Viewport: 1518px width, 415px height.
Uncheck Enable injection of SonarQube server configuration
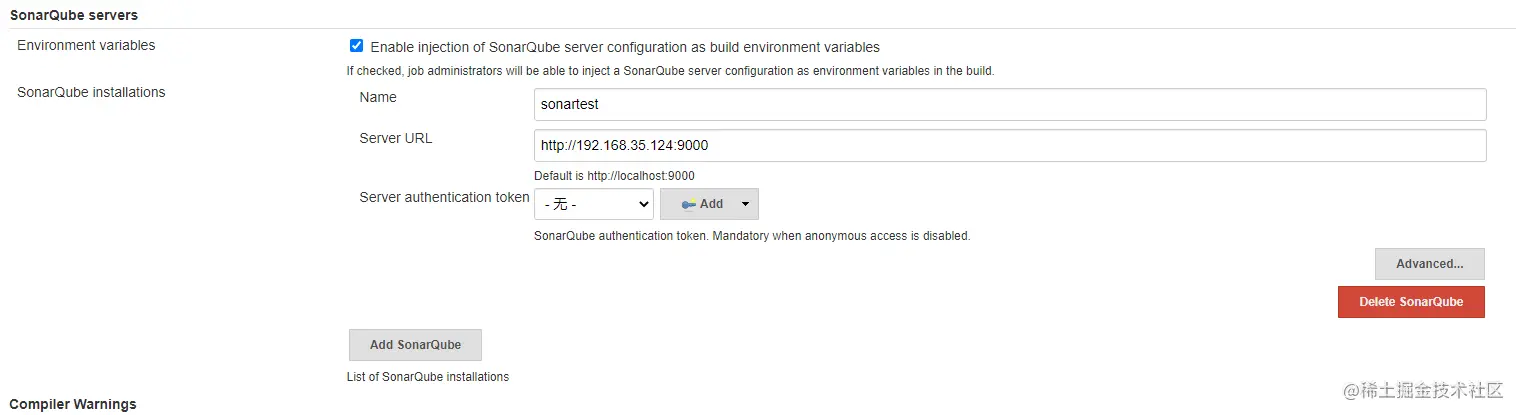click(356, 46)
